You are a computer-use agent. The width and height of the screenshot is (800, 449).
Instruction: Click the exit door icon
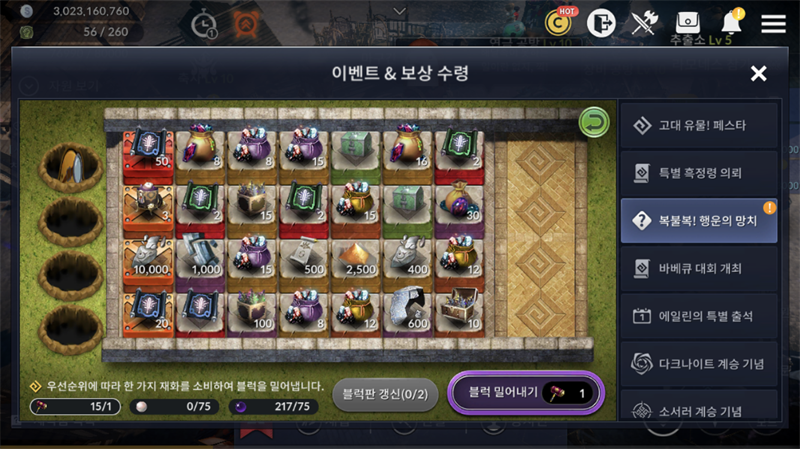(601, 23)
